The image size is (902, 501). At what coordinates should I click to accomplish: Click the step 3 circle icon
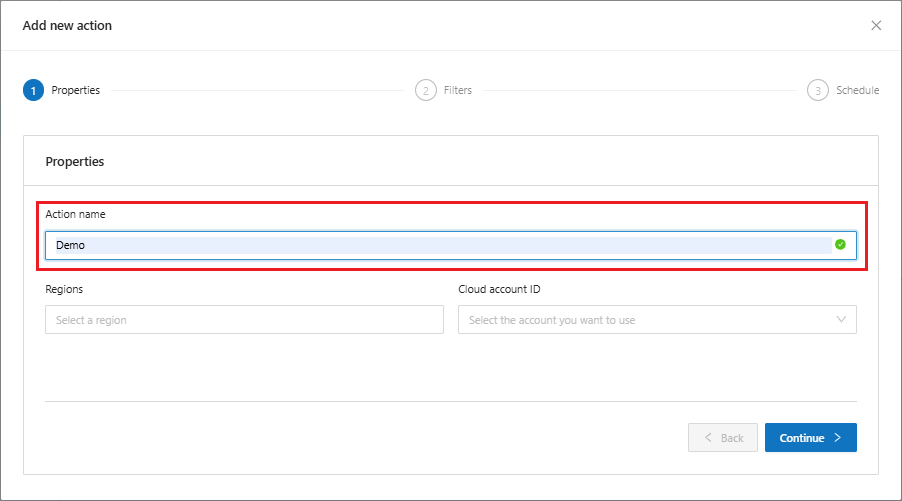pyautogui.click(x=817, y=90)
